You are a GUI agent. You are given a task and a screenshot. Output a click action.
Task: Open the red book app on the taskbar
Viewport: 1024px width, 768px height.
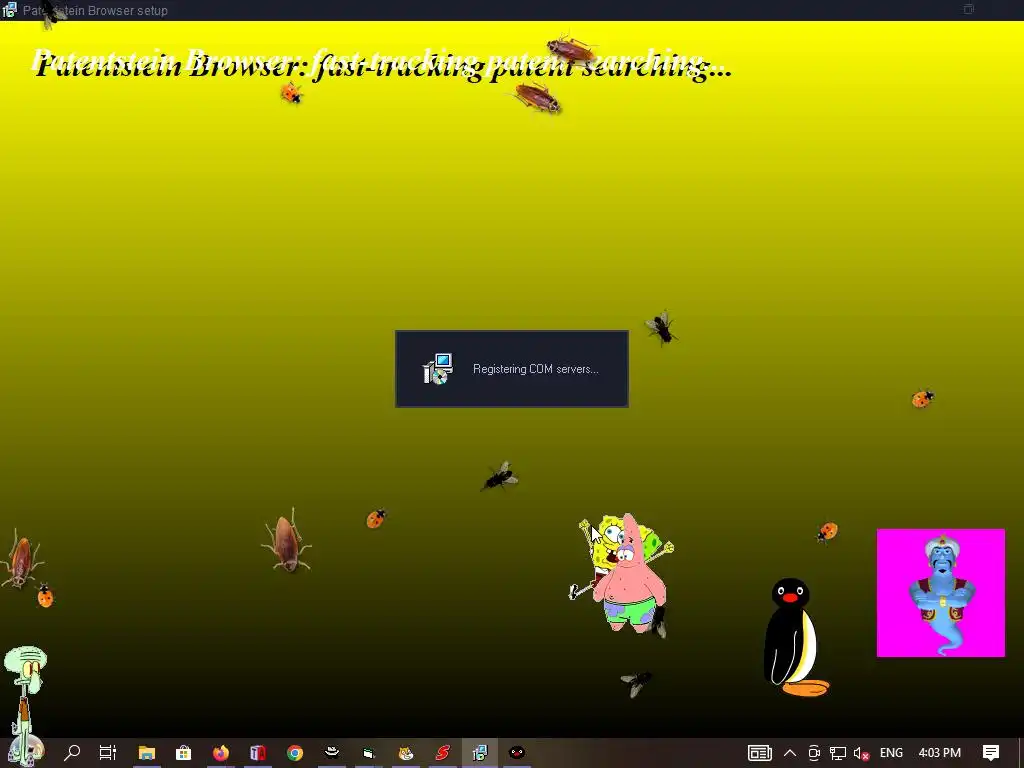258,753
